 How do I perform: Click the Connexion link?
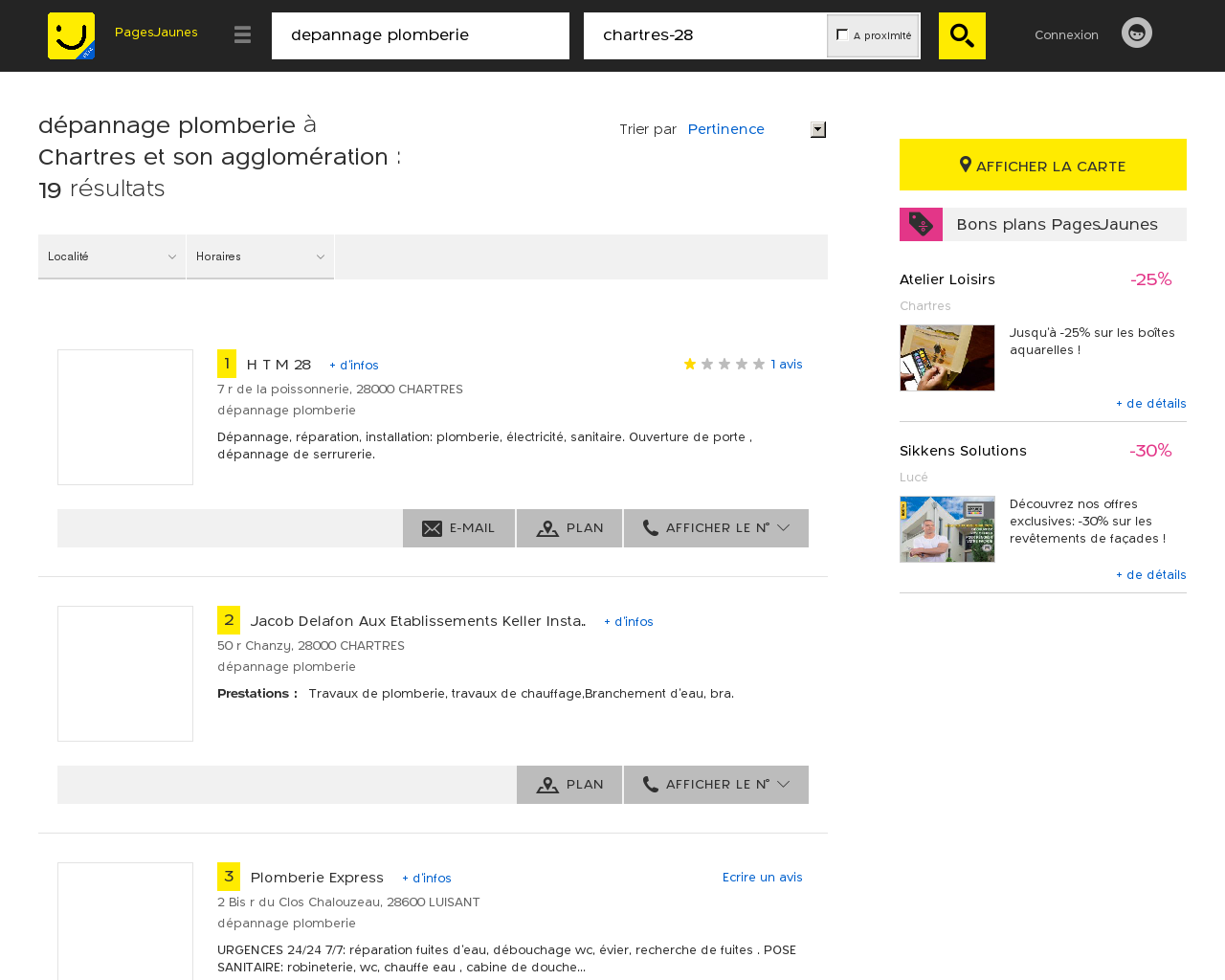click(1066, 34)
